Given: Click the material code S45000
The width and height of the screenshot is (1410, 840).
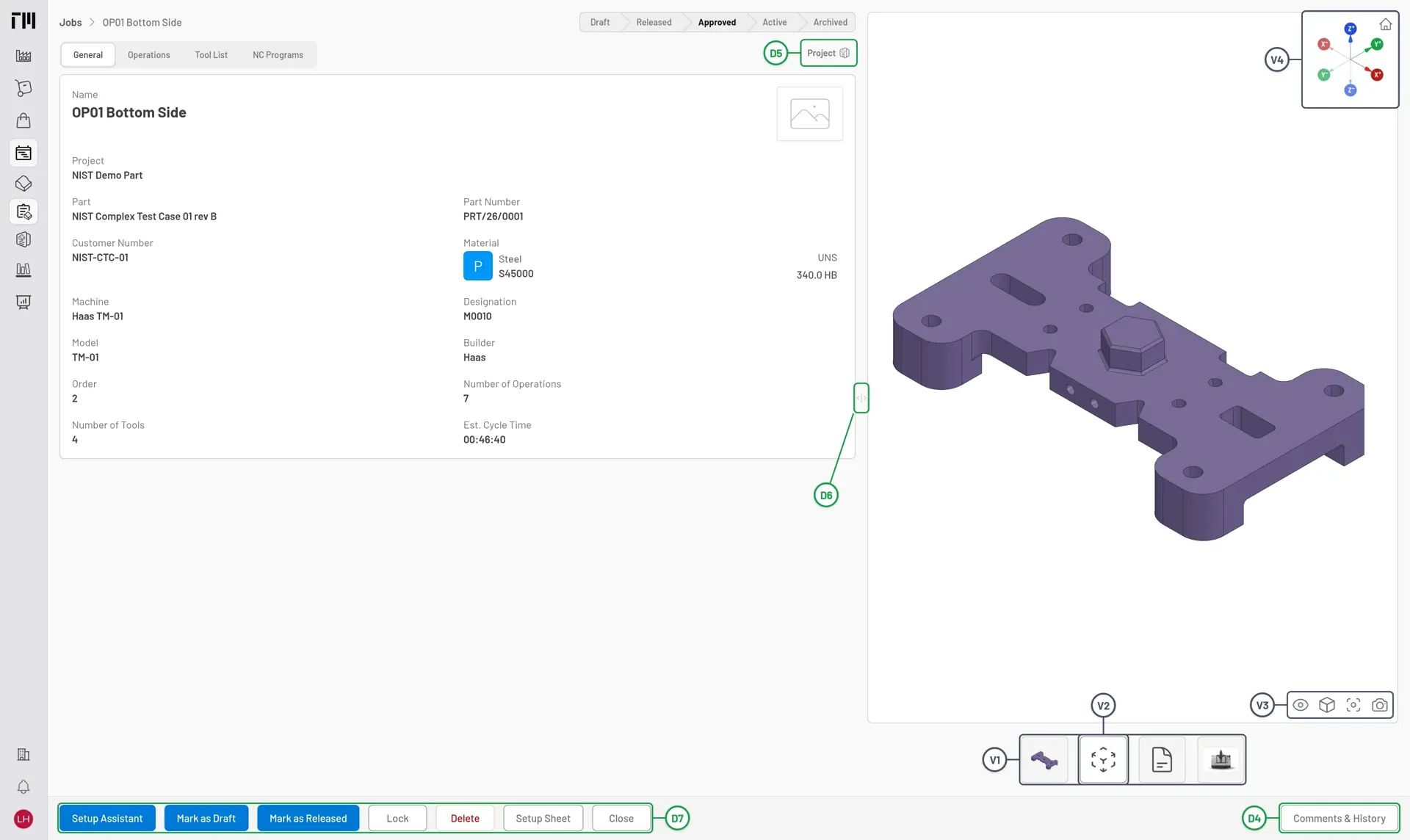Looking at the screenshot, I should click(516, 274).
